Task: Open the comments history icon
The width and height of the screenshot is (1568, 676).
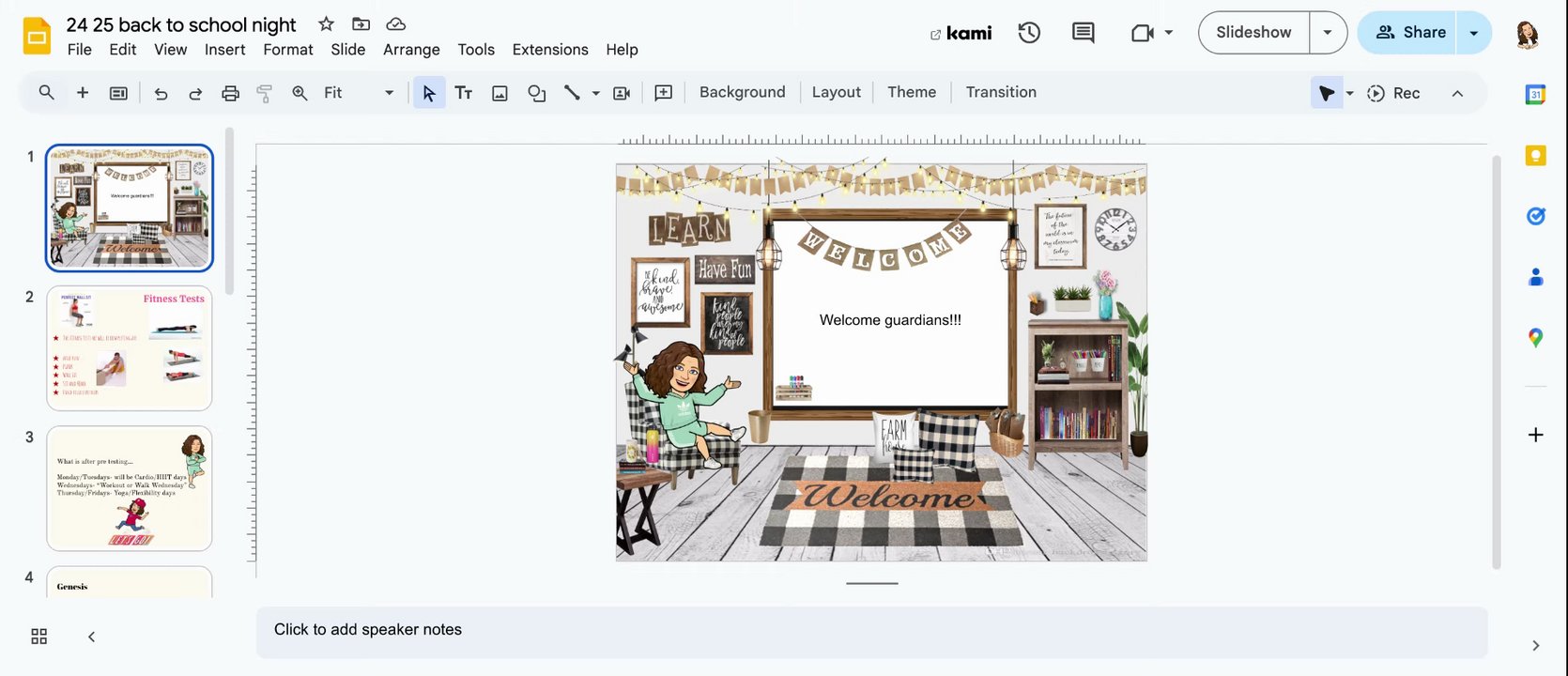Action: pos(1083,33)
